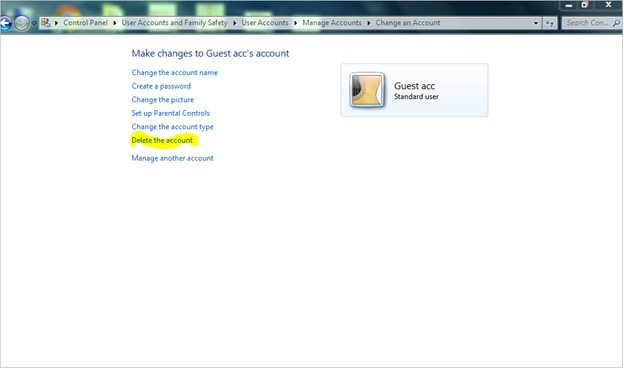Open Change the picture link
This screenshot has width=624, height=369.
pos(163,100)
